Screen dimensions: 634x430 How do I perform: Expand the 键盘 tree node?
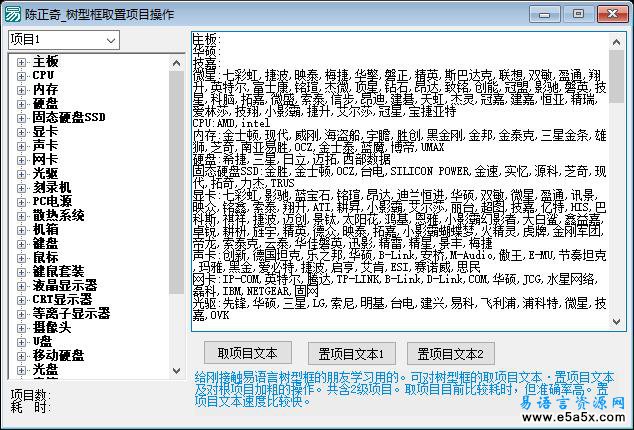21,244
